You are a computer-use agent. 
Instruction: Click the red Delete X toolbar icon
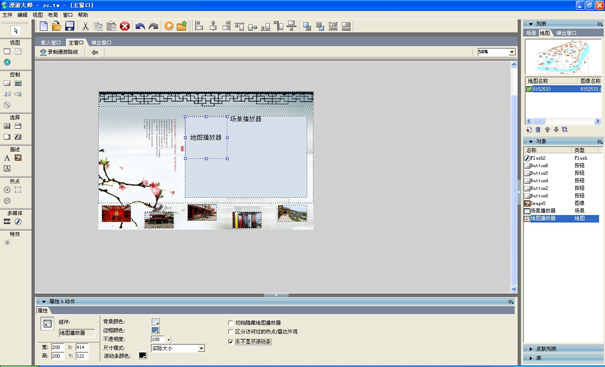(x=125, y=26)
